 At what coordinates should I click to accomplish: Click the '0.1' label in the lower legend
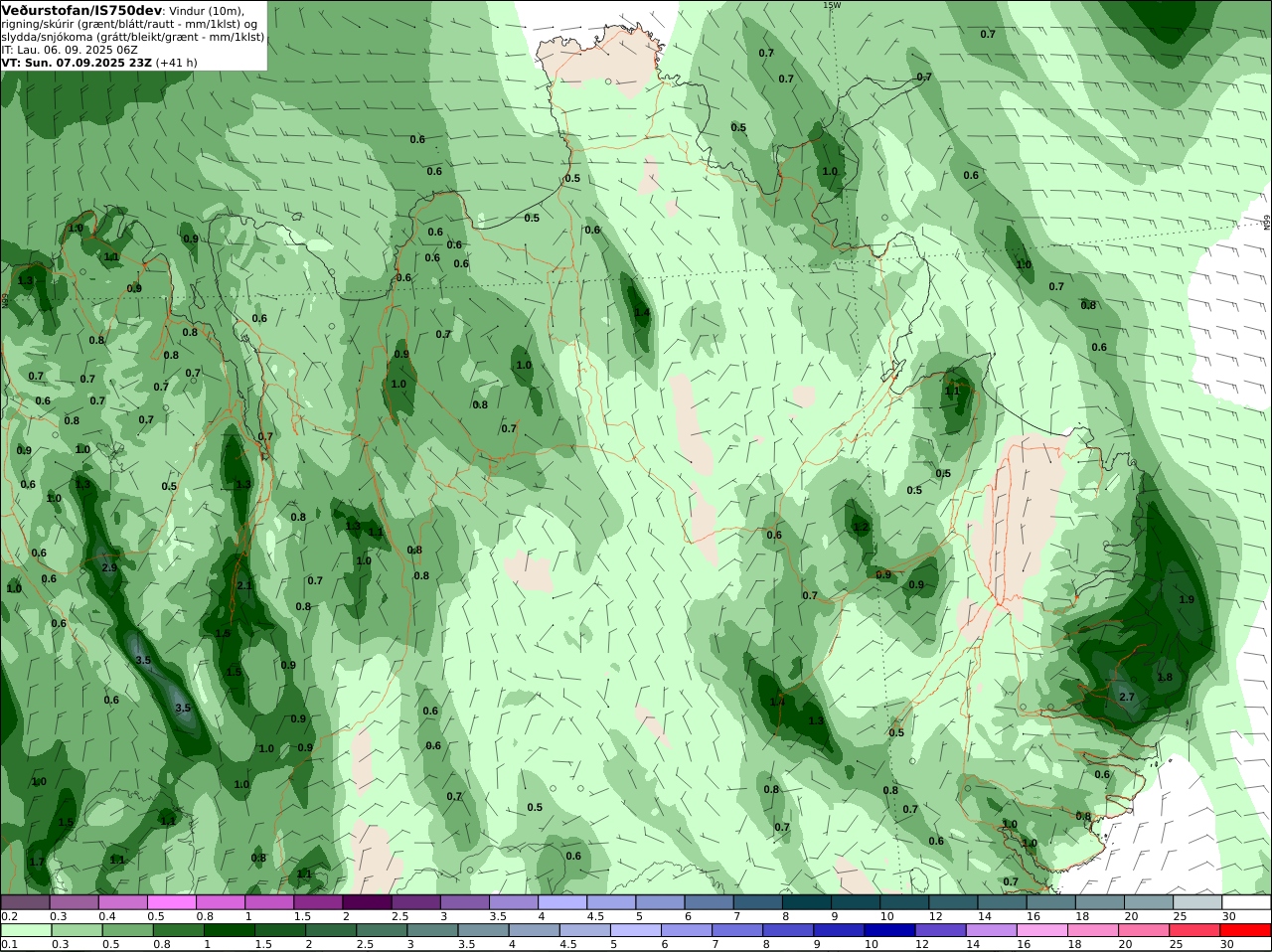point(9,944)
